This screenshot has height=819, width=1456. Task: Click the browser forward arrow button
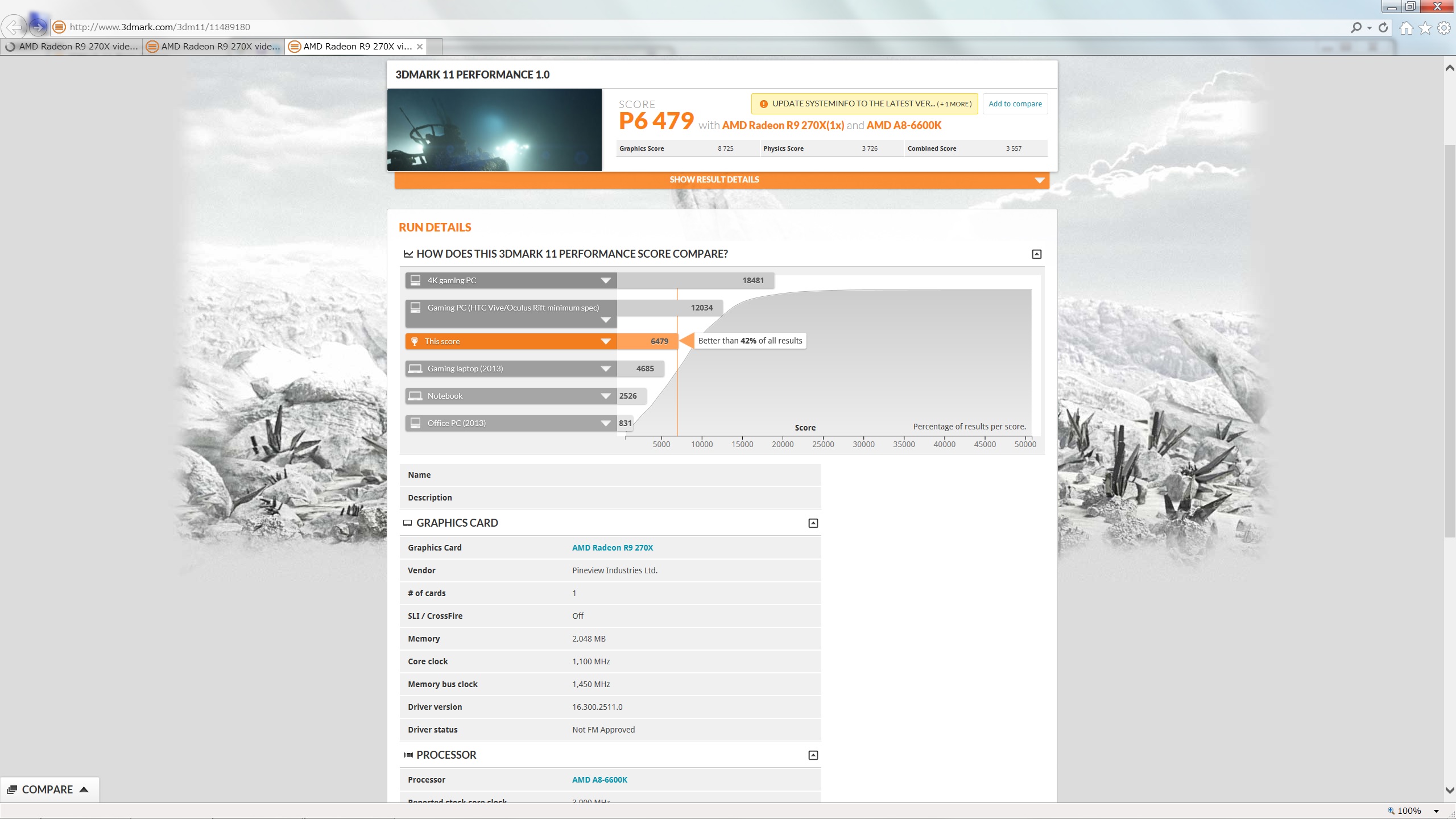coord(38,27)
